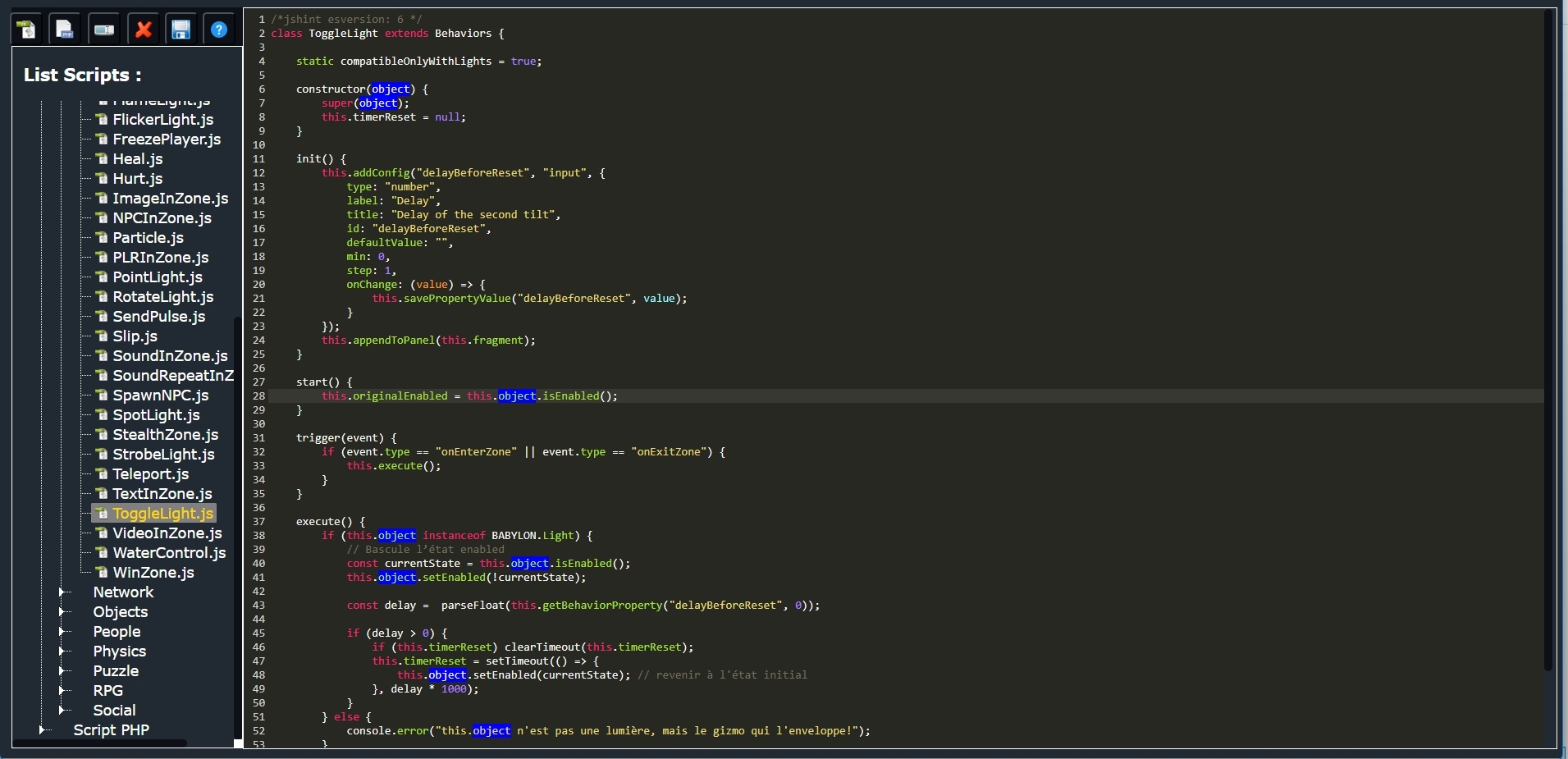Select the ToggleLight.js highlighted item

pos(162,514)
